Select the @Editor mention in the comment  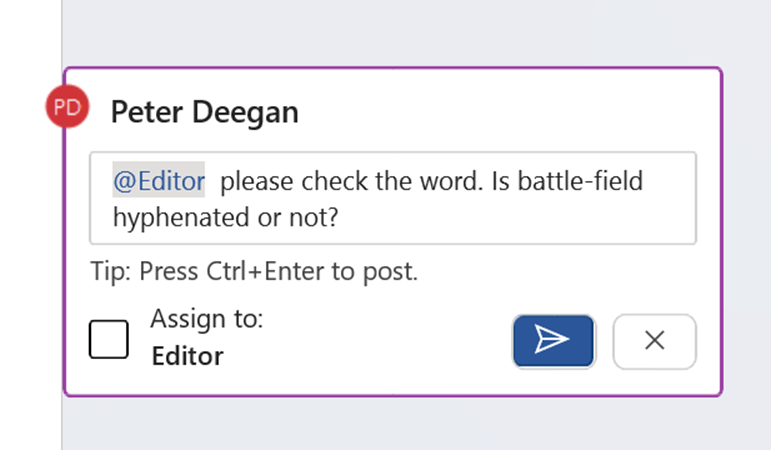[x=158, y=182]
